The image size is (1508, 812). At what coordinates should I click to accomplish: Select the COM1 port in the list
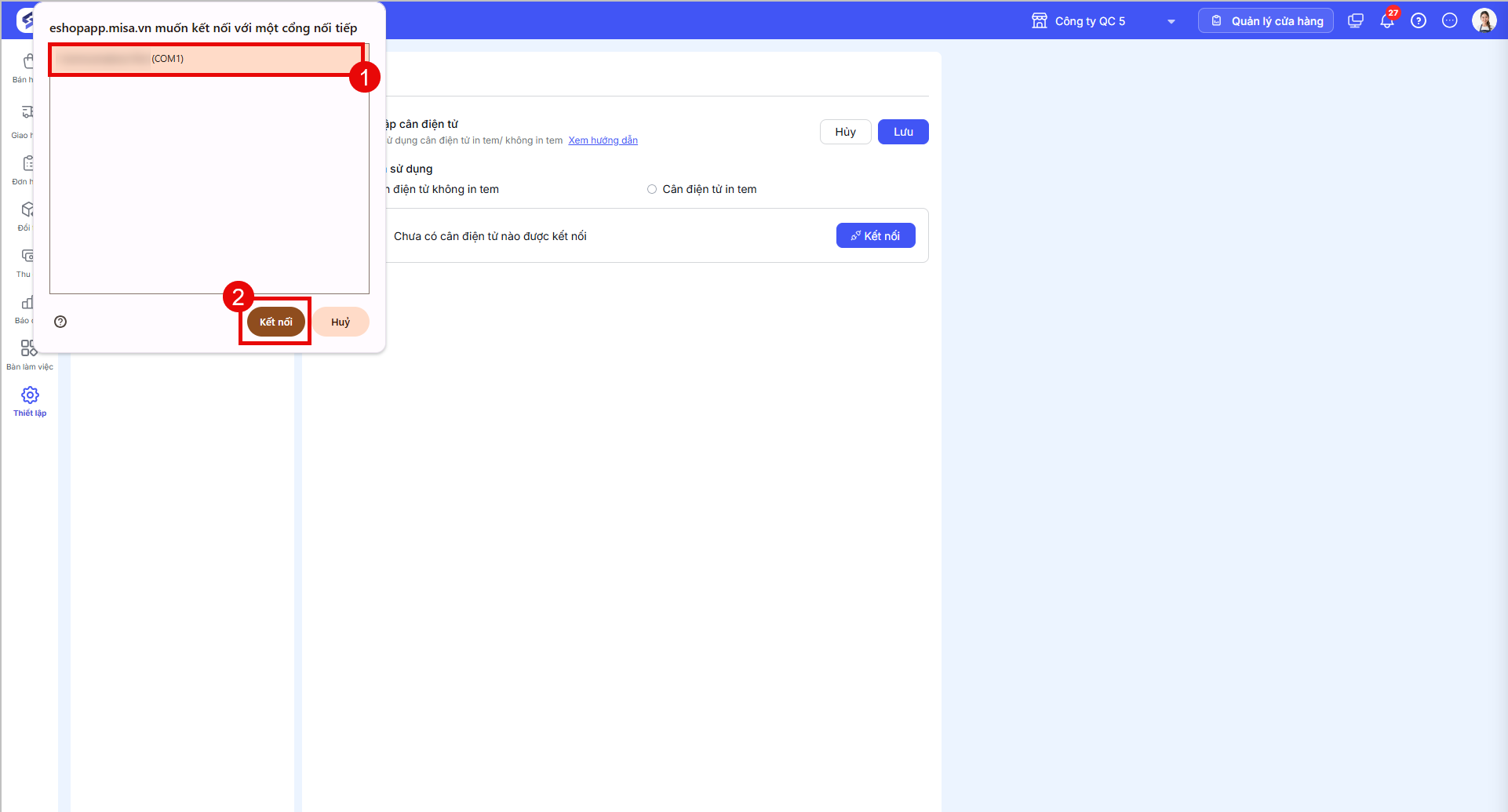tap(206, 59)
